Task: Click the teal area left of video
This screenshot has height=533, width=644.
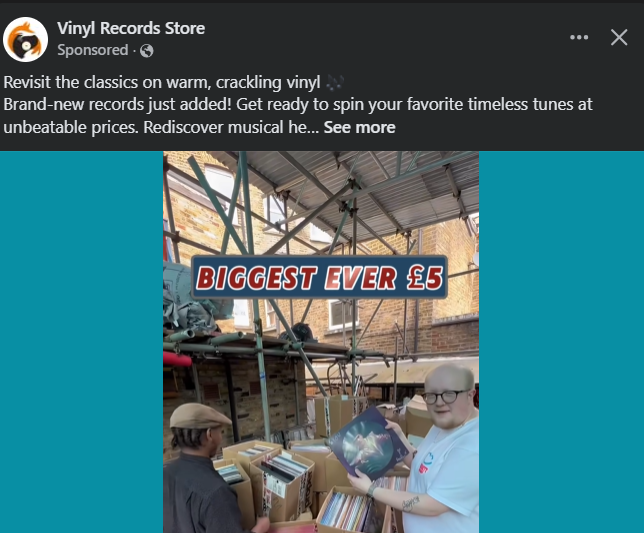Action: (81, 342)
